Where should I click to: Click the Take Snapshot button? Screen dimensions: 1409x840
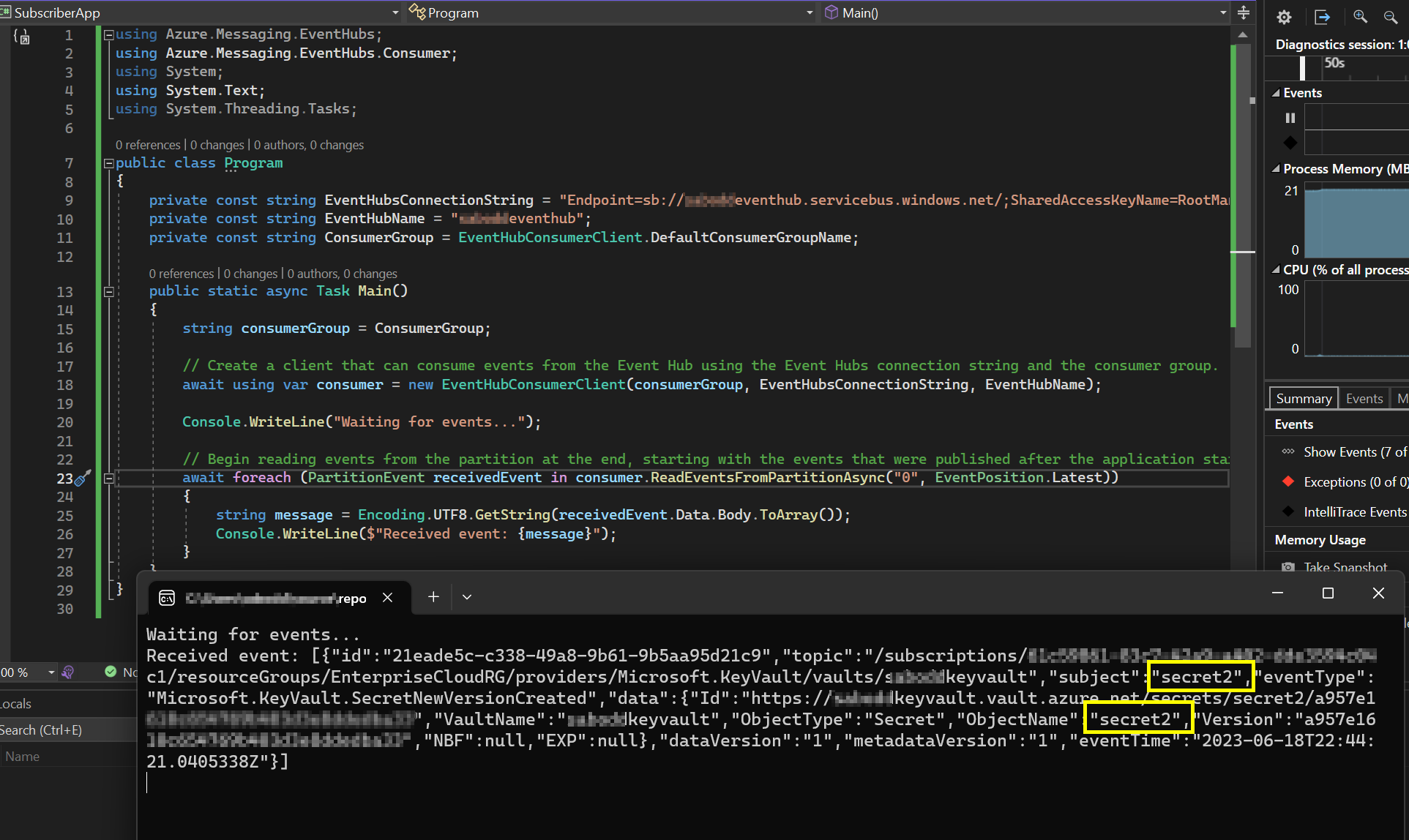point(1345,567)
